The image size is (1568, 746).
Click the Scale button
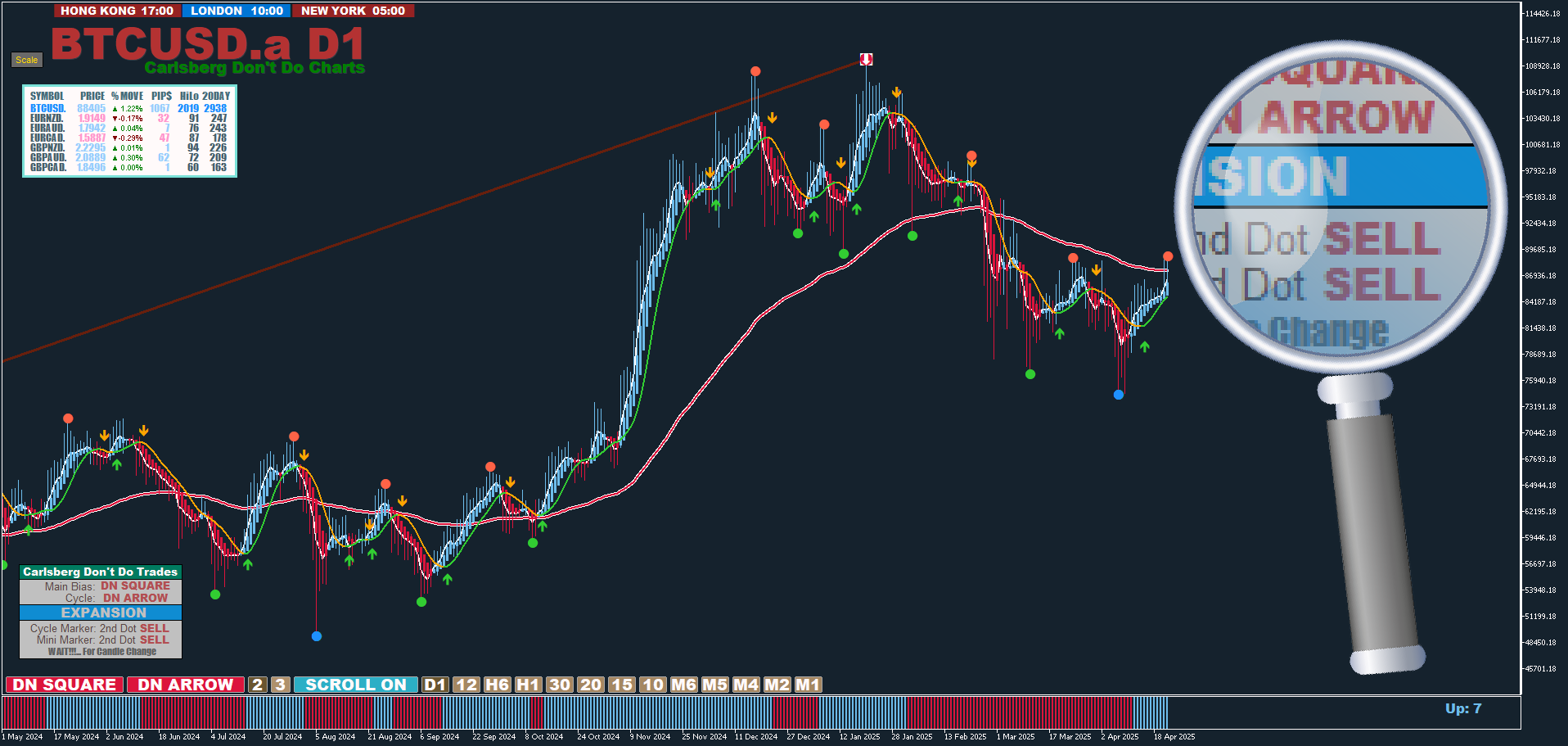pos(26,60)
